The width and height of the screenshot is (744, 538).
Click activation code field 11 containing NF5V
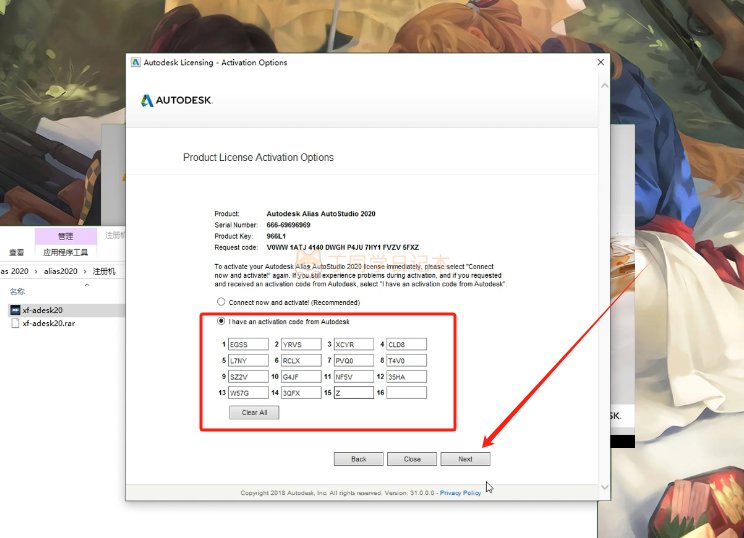coord(353,377)
